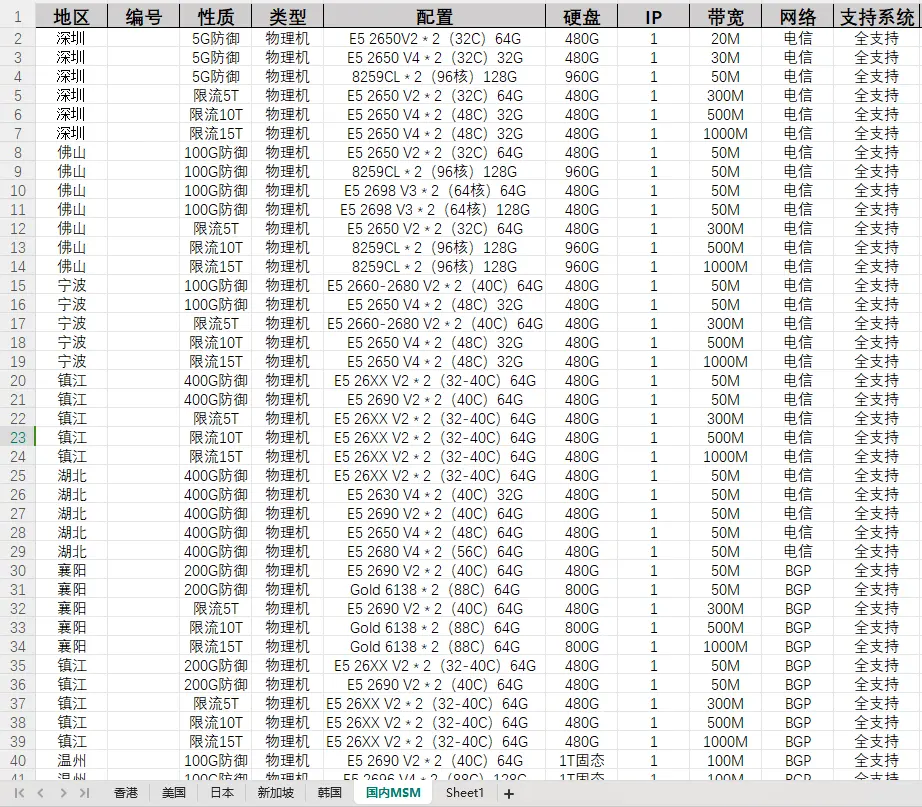Screen dimensions: 922x807
Task: Open the Sheet1 tab
Action: click(465, 793)
